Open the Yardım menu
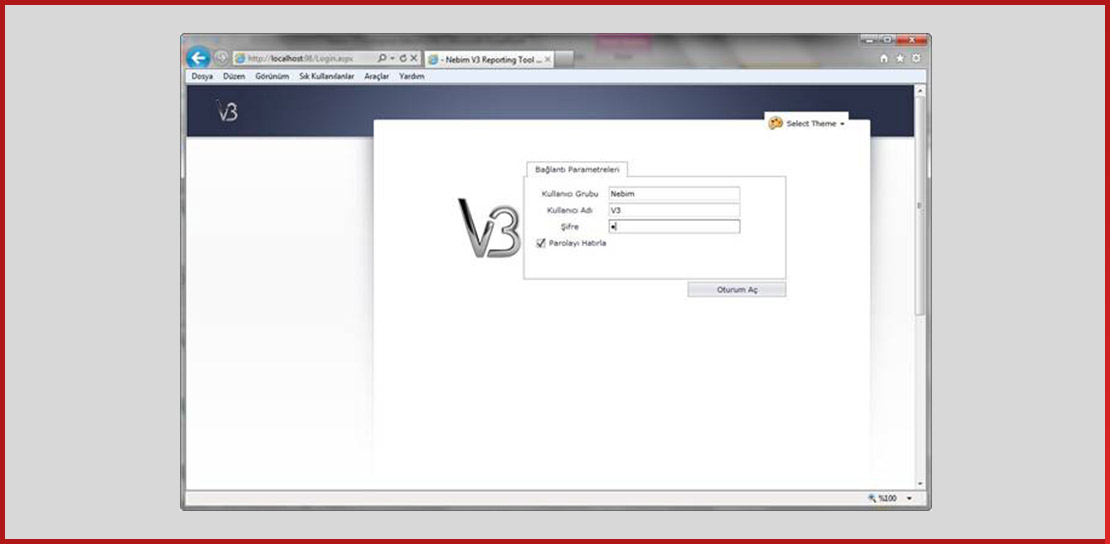The width and height of the screenshot is (1110, 544). 411,76
